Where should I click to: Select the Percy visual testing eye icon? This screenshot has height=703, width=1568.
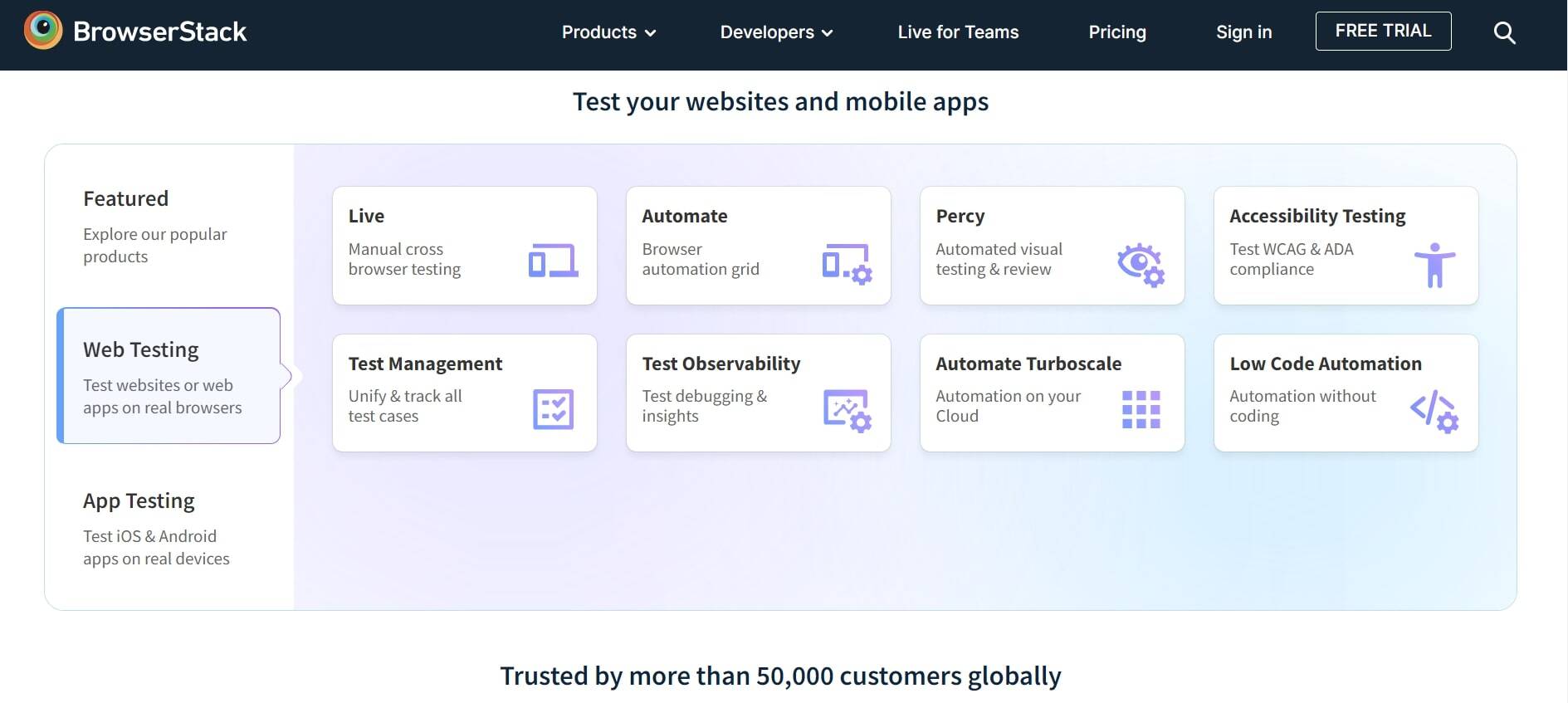click(x=1141, y=264)
